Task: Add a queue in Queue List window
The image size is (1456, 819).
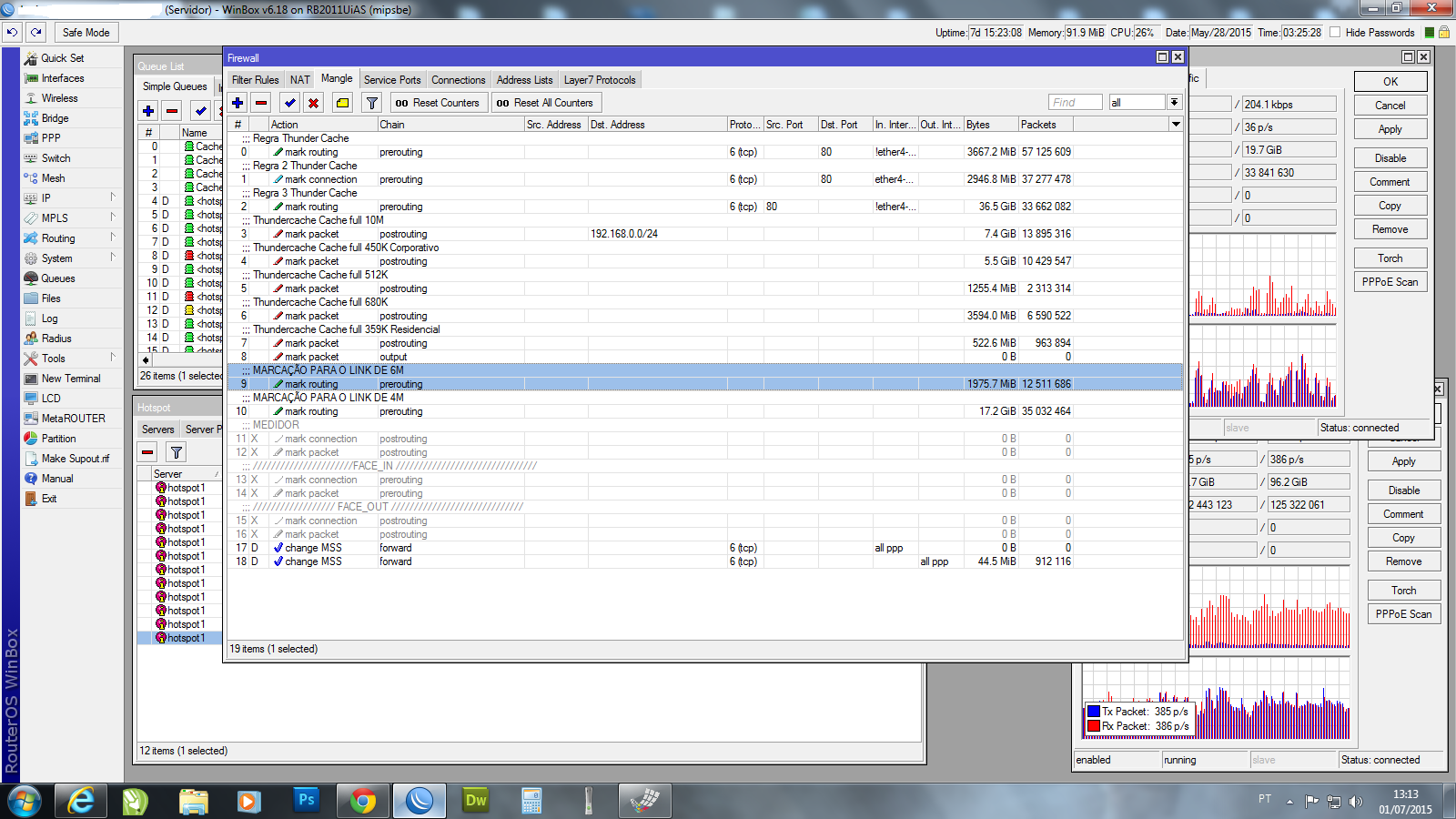Action: coord(148,111)
